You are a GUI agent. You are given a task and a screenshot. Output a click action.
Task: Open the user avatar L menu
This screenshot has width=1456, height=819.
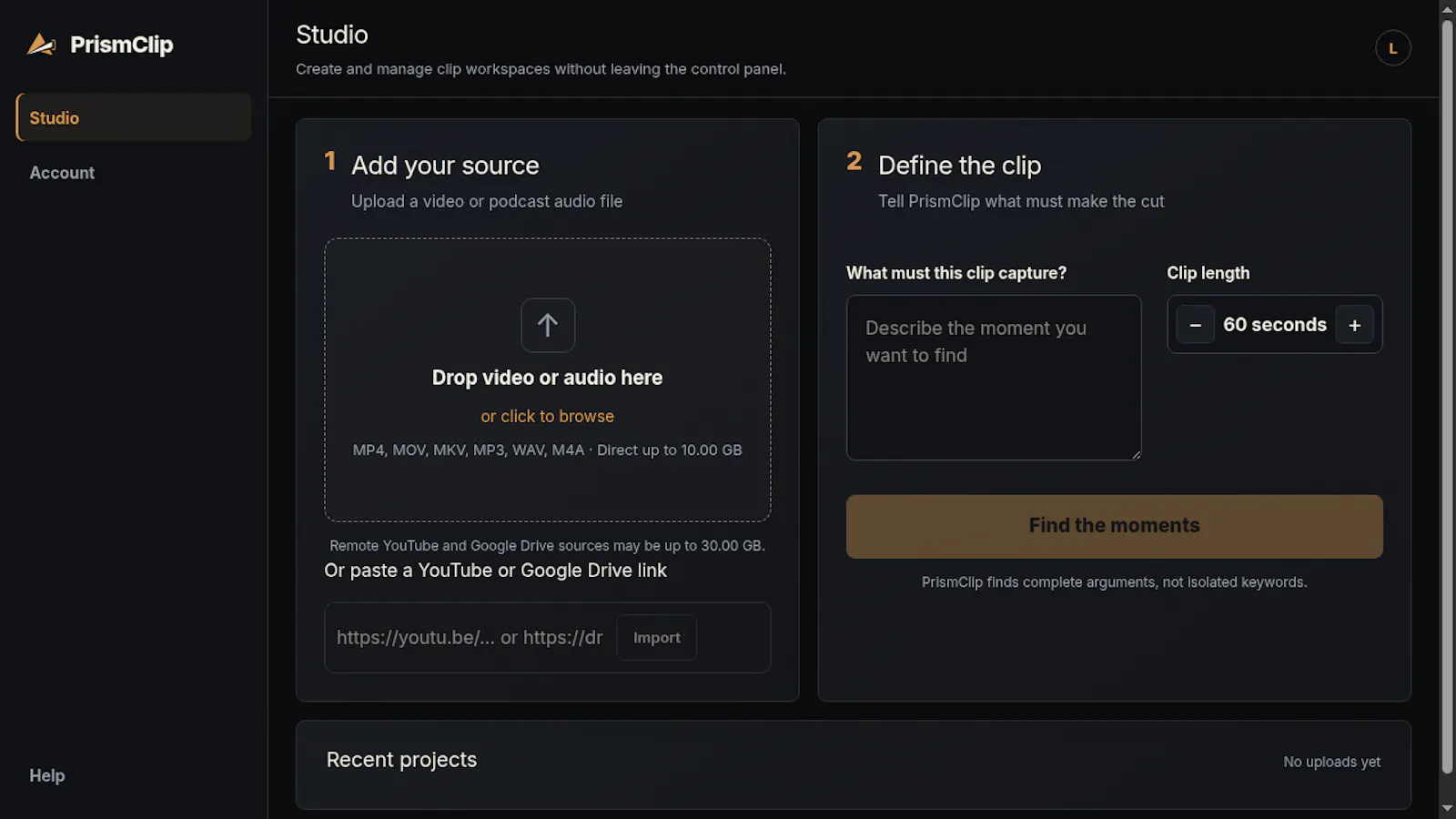(1392, 48)
